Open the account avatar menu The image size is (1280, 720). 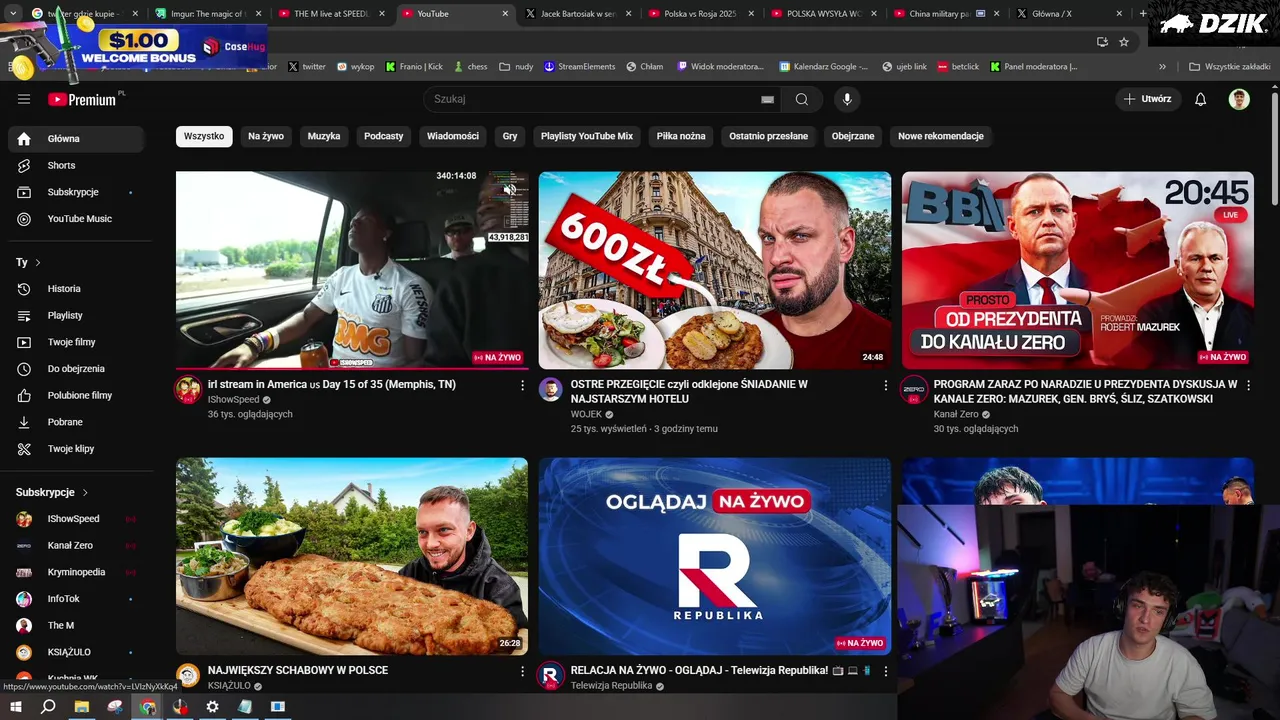pos(1239,99)
